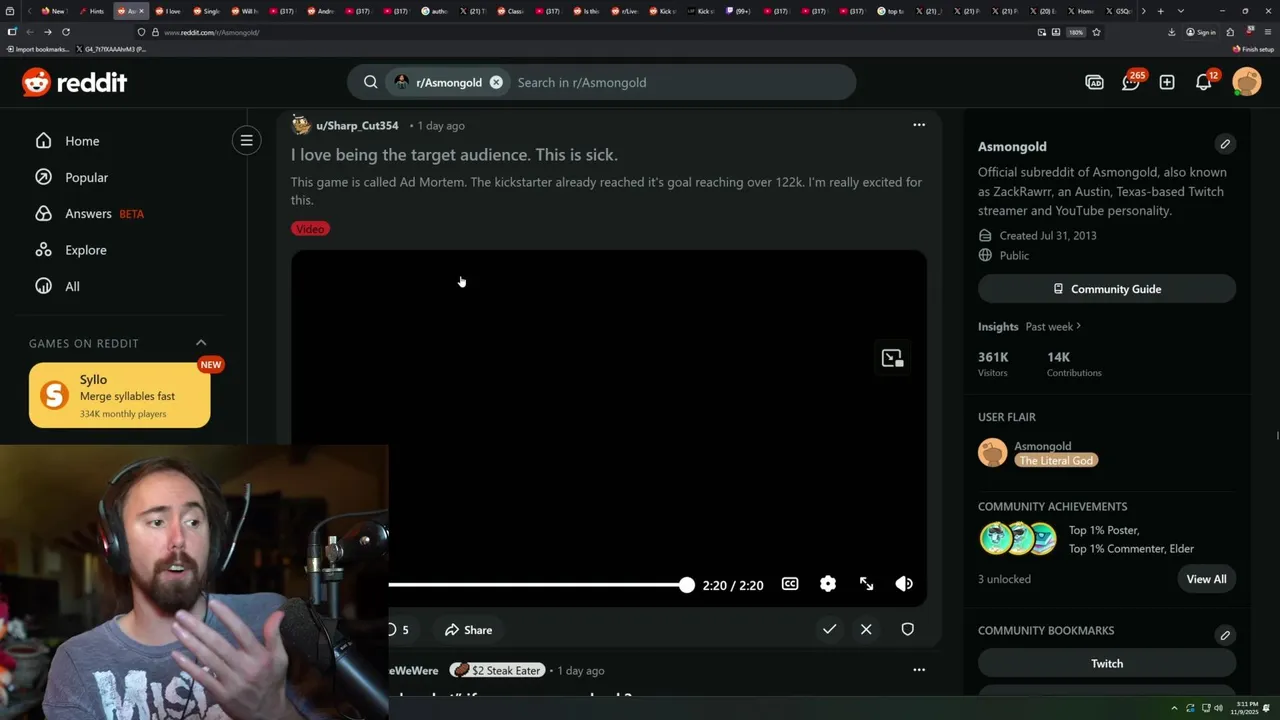Create a new post with plus icon
The height and width of the screenshot is (720, 1280).
1167,82
